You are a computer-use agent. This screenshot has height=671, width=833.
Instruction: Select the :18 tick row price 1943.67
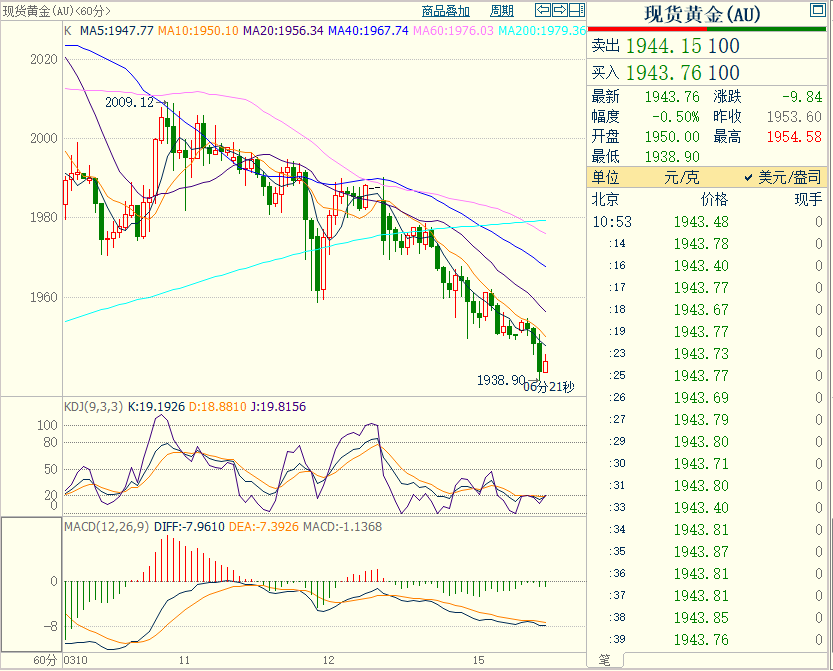701,310
